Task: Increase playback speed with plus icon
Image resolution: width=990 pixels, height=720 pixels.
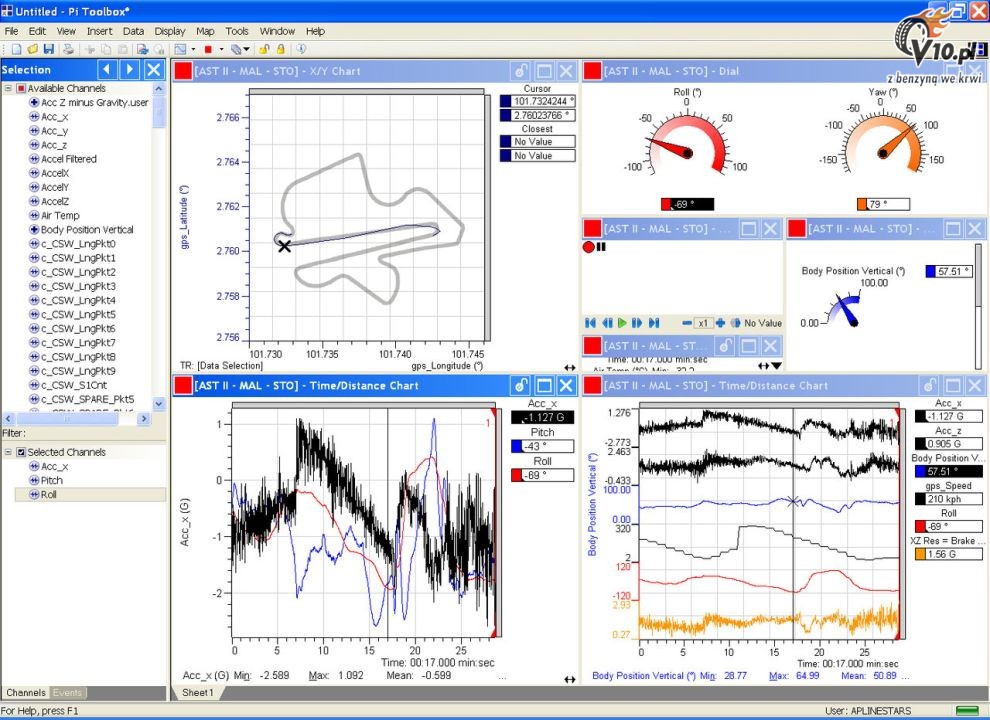Action: [720, 323]
